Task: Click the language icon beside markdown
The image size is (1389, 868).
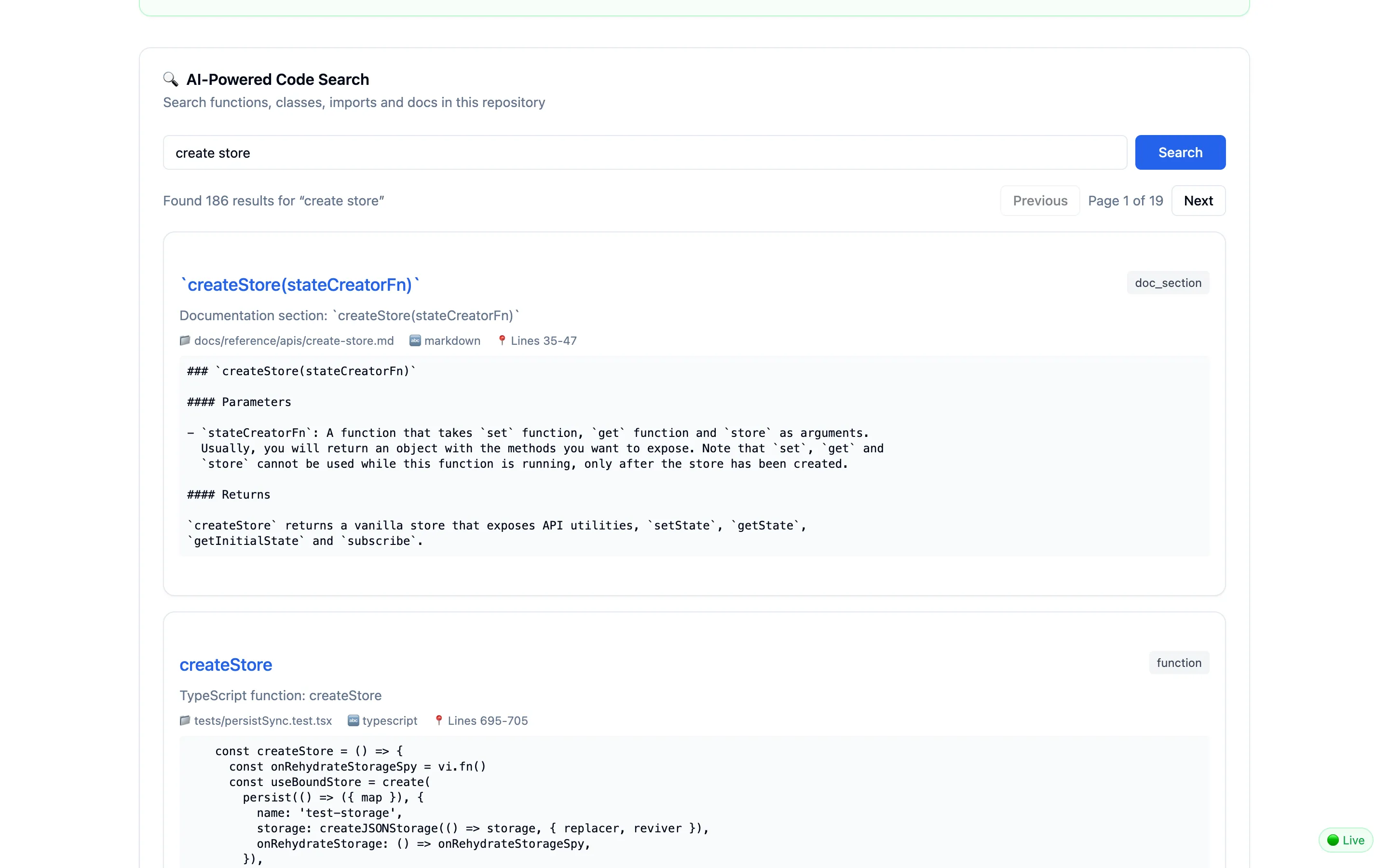Action: [x=415, y=340]
